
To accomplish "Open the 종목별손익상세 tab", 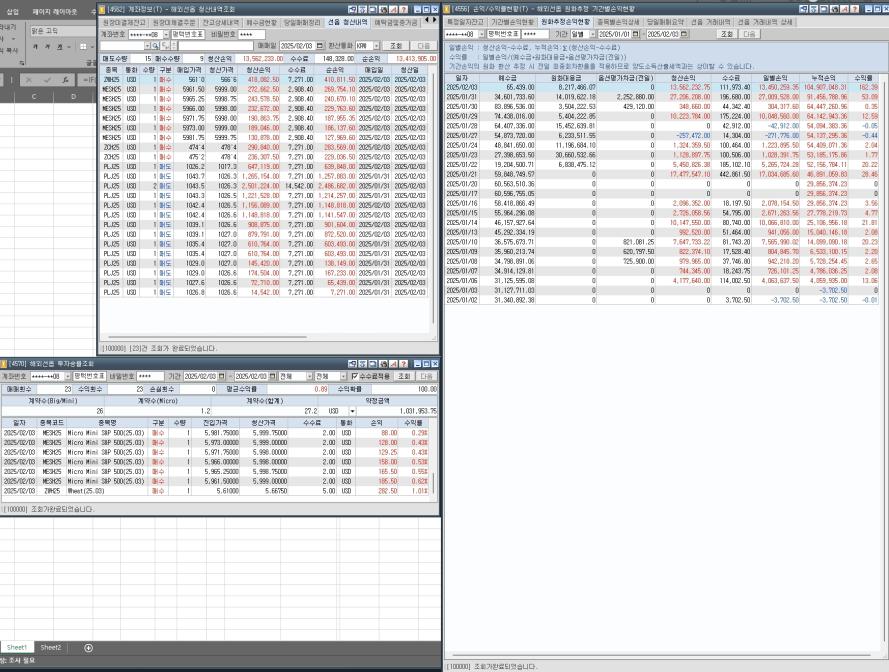I will [x=618, y=22].
